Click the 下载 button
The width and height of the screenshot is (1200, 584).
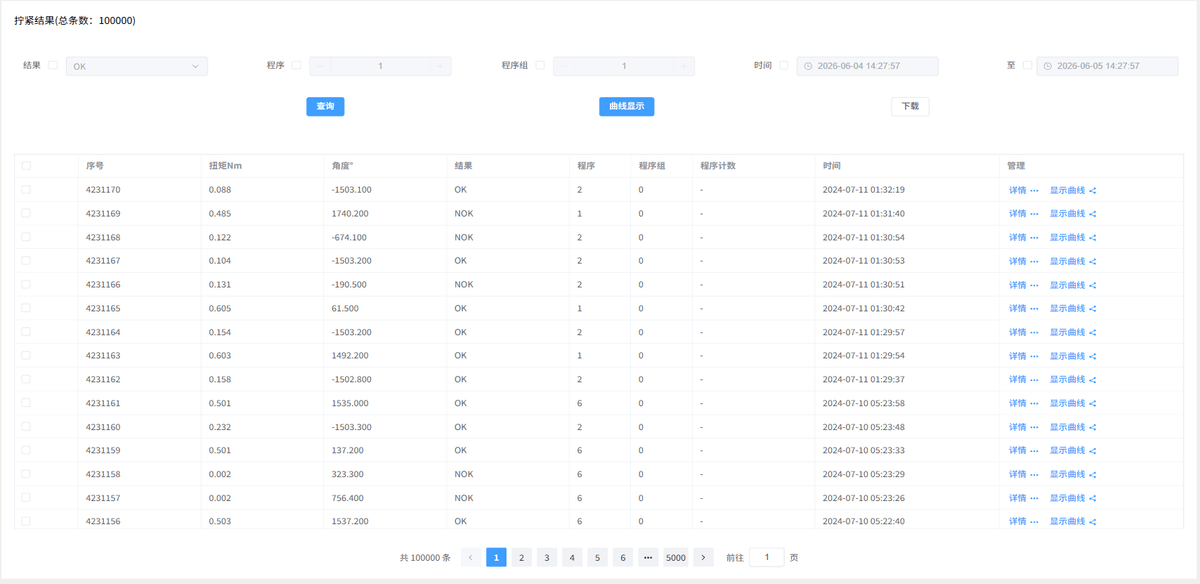coord(910,106)
